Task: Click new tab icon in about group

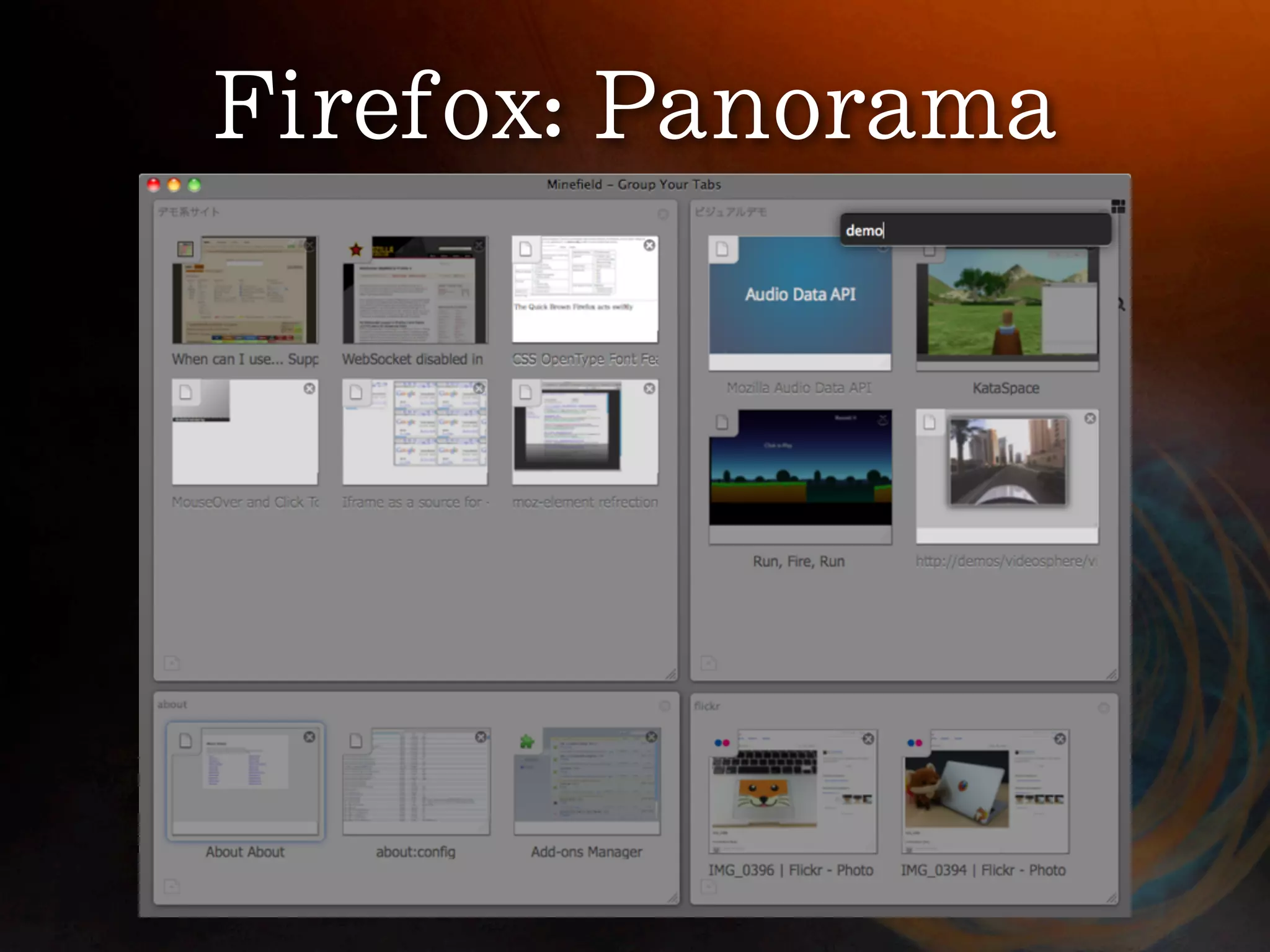Action: coord(172,886)
